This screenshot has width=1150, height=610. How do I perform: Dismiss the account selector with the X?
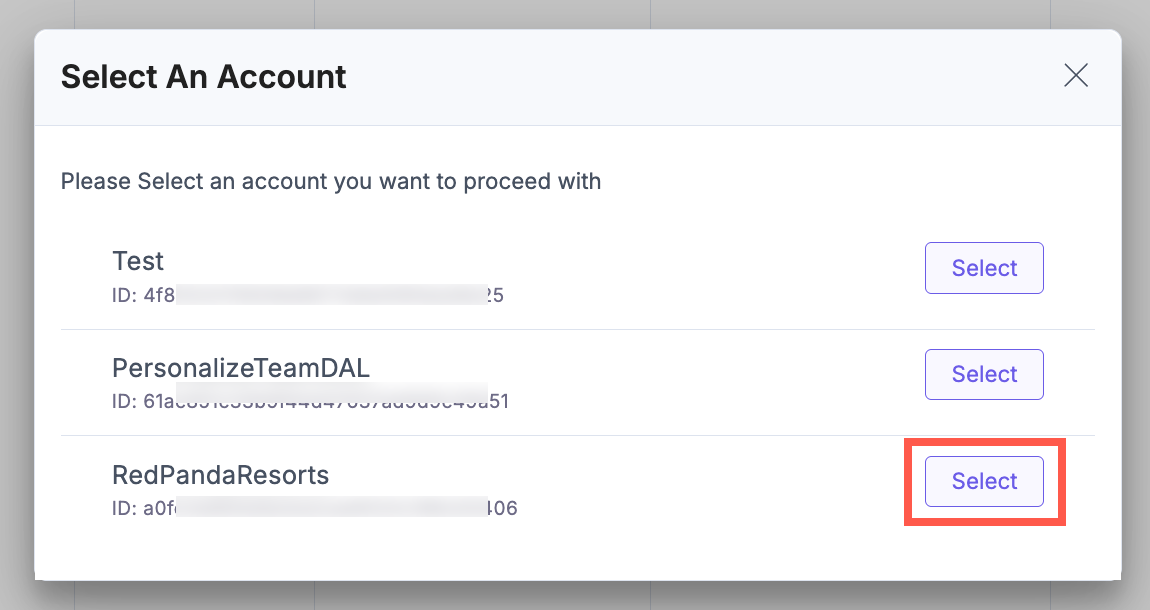[x=1076, y=75]
